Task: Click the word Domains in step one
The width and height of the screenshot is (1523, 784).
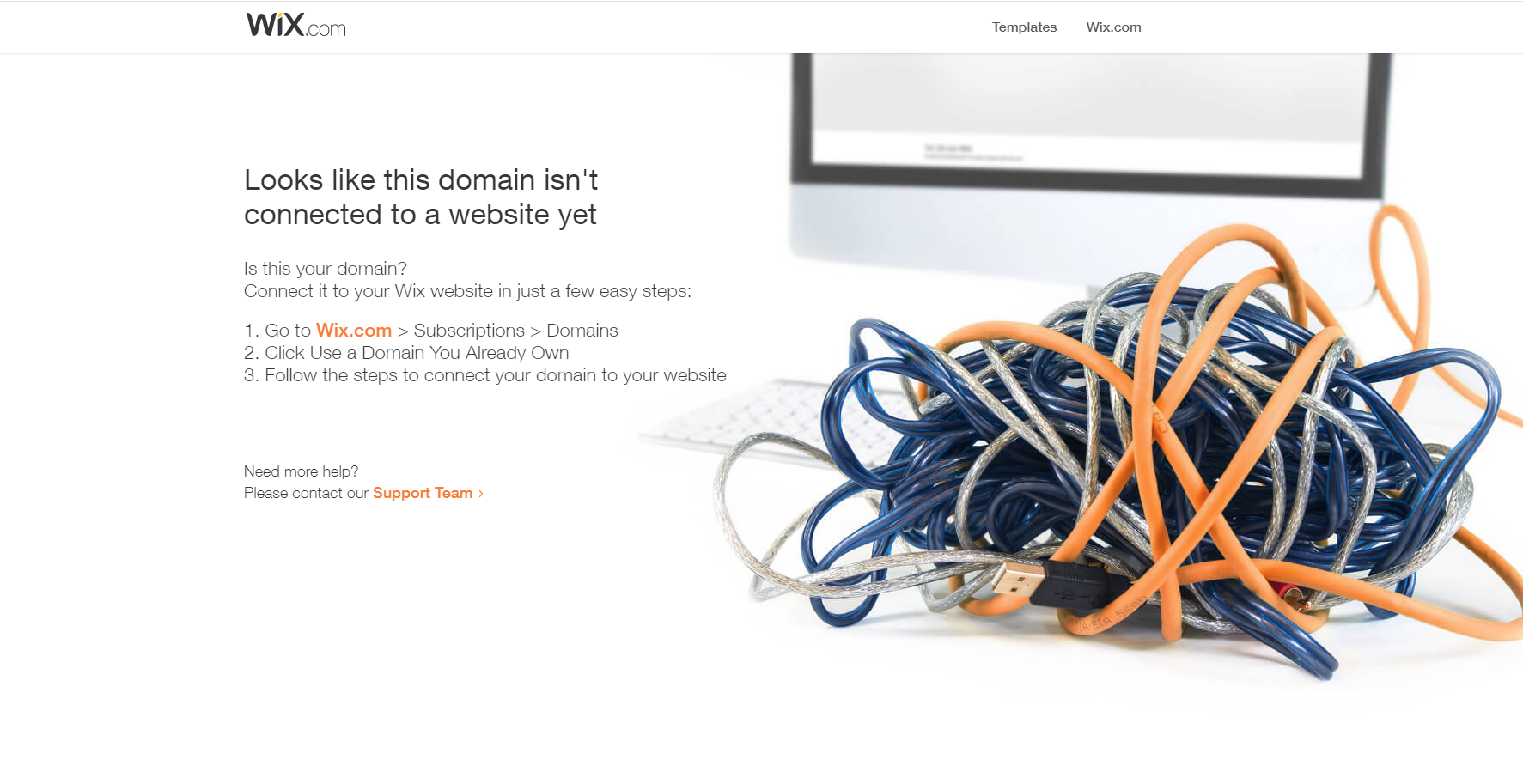Action: (x=582, y=331)
